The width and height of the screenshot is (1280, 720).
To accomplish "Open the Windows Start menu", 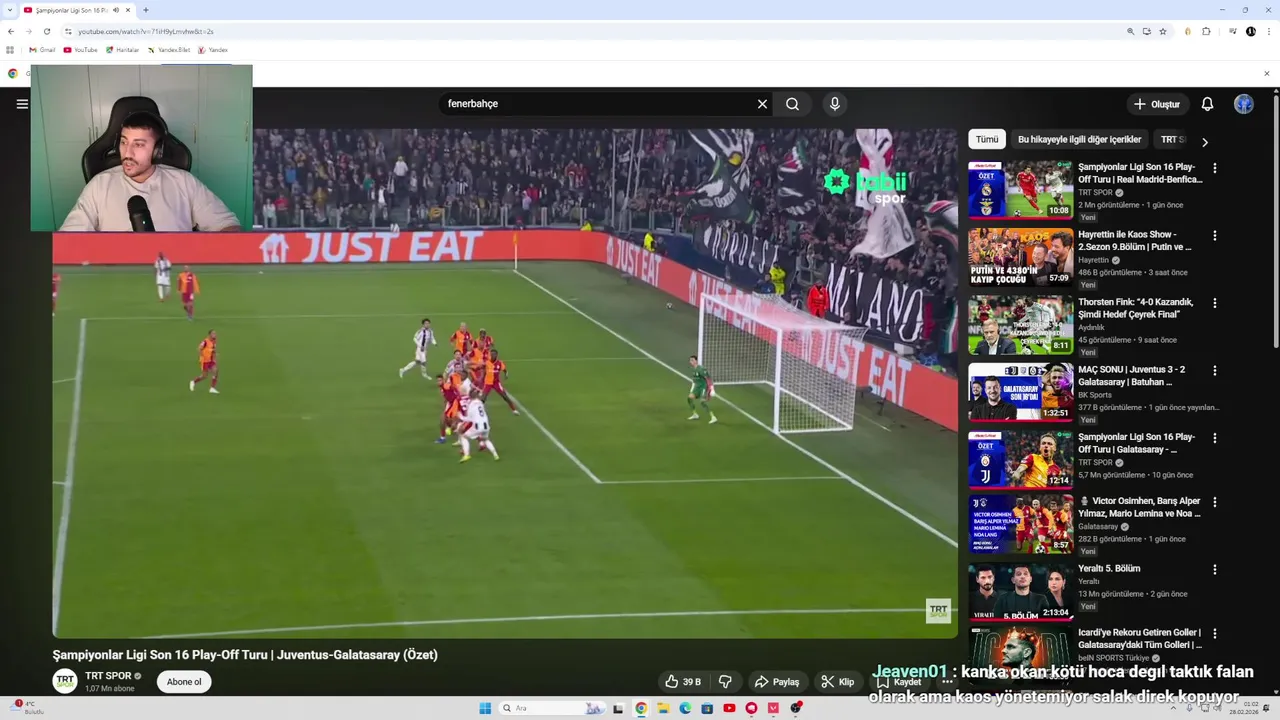I will [x=485, y=708].
